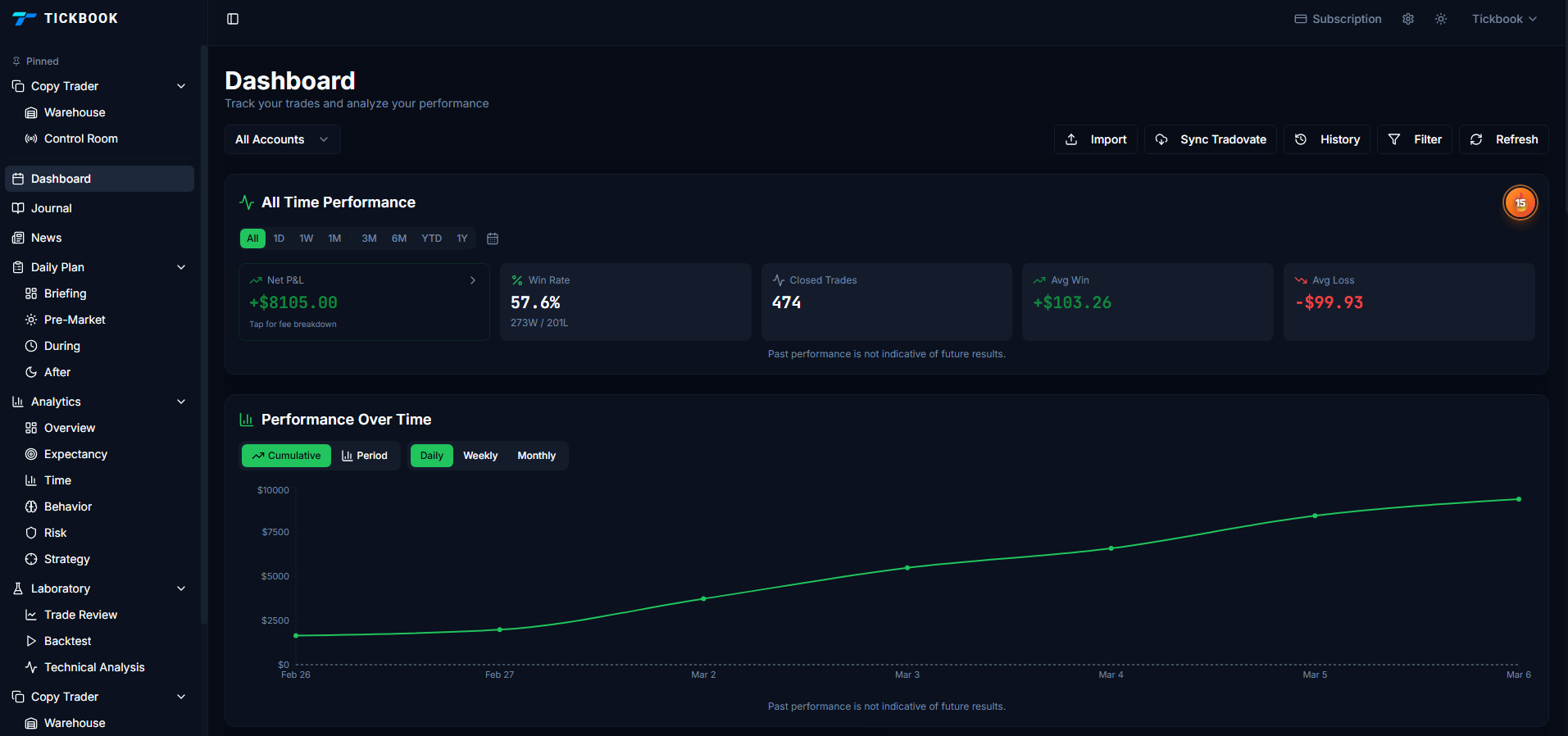Click the Win Rate card
1568x736 pixels.
pos(625,302)
